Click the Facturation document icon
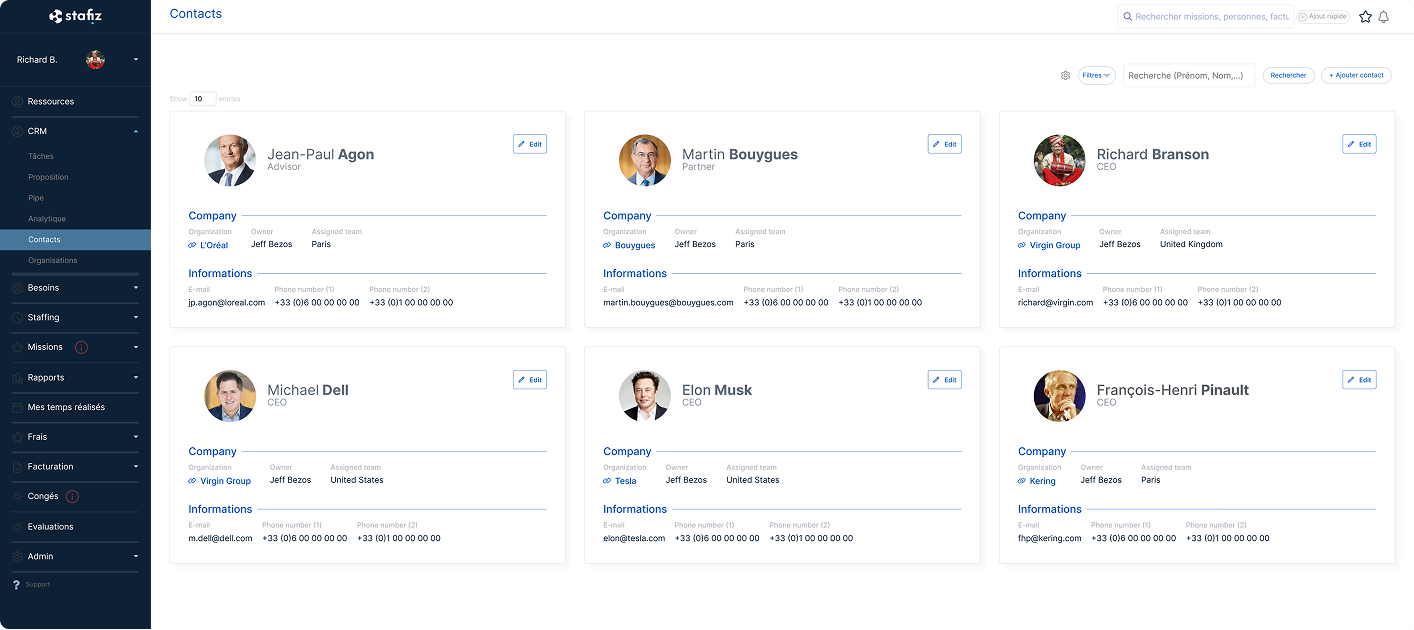 17,467
